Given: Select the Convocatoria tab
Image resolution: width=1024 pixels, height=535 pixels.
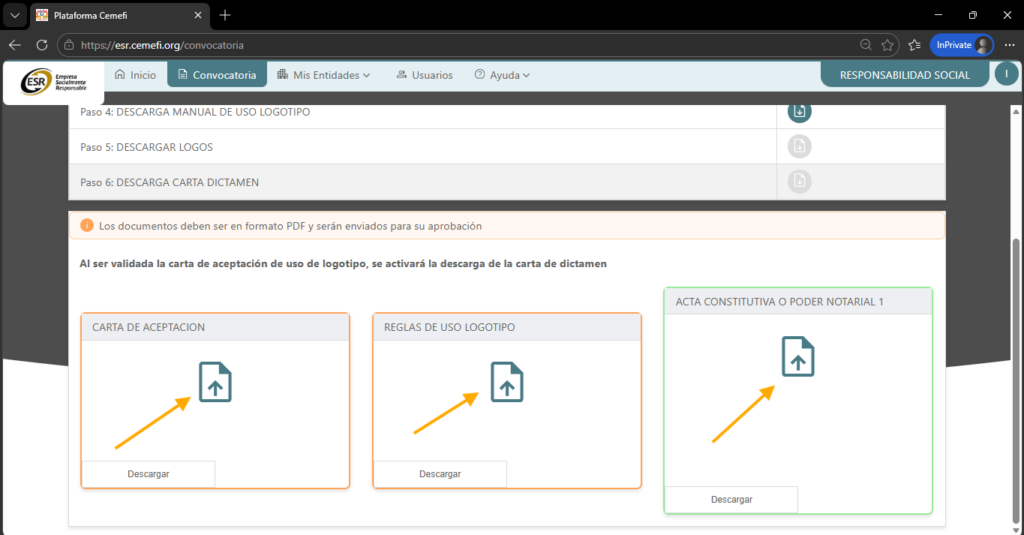Looking at the screenshot, I should tap(216, 75).
